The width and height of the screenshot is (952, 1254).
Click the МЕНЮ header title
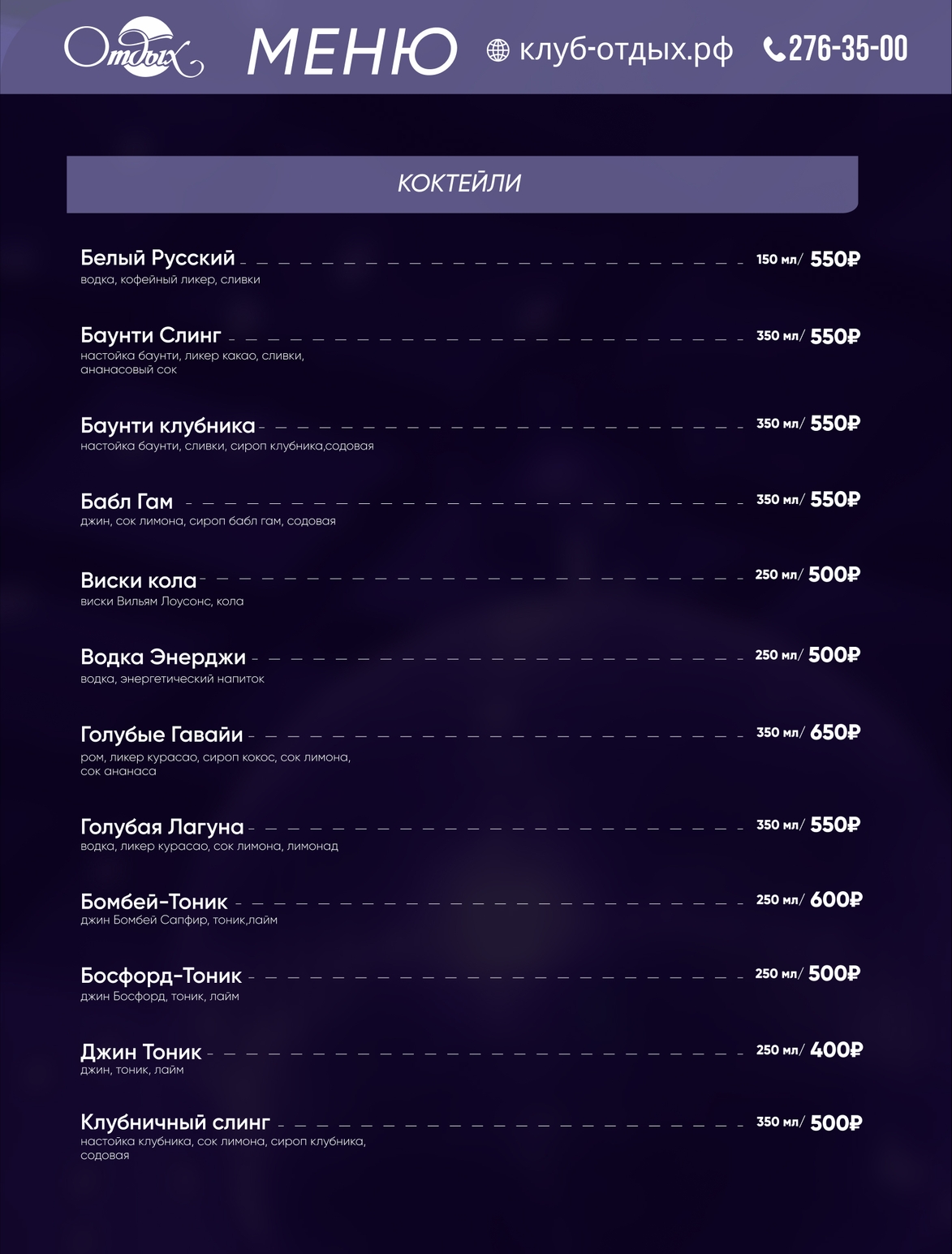tap(351, 50)
